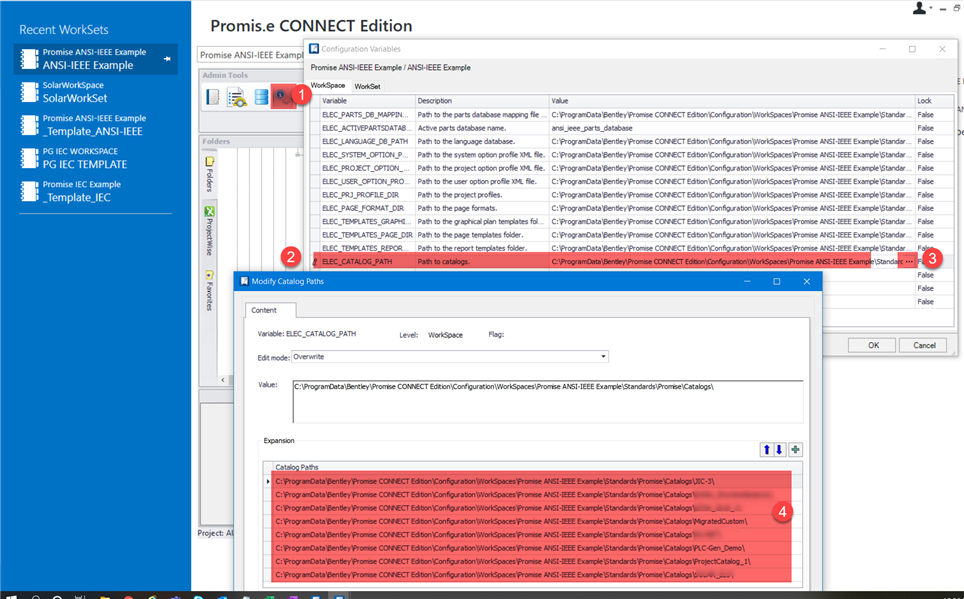The image size is (964, 599).
Task: Move selected catalog path down
Action: point(778,449)
